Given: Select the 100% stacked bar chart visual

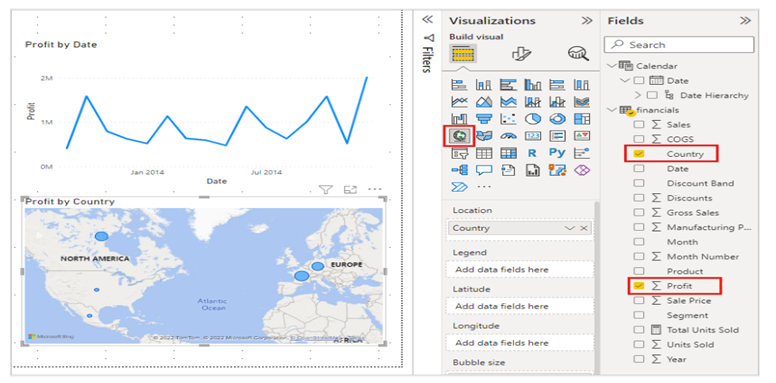Looking at the screenshot, I should point(557,85).
